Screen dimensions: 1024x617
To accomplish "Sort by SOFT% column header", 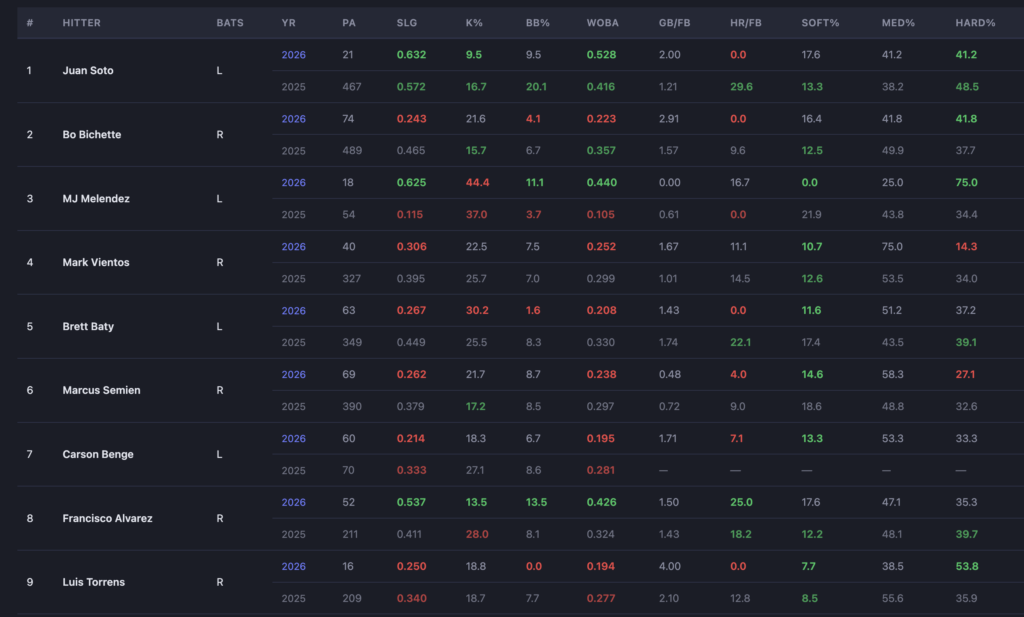I will (820, 23).
